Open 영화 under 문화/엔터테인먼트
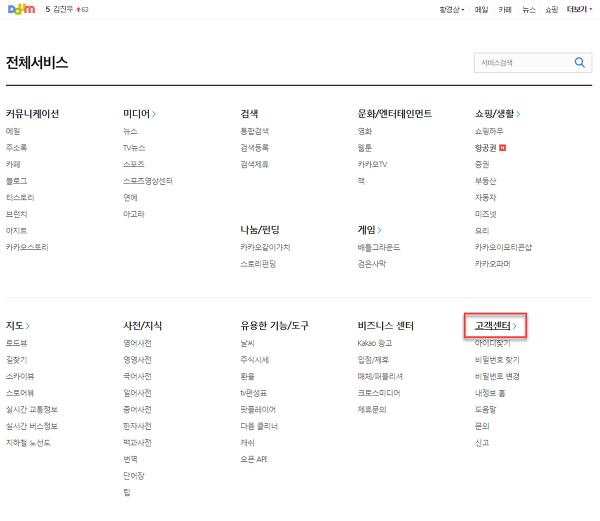This screenshot has height=521, width=600. click(x=365, y=131)
